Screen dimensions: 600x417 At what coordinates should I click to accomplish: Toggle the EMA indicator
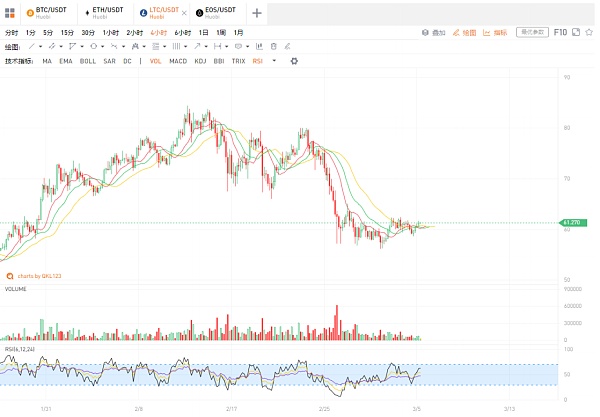[x=66, y=61]
